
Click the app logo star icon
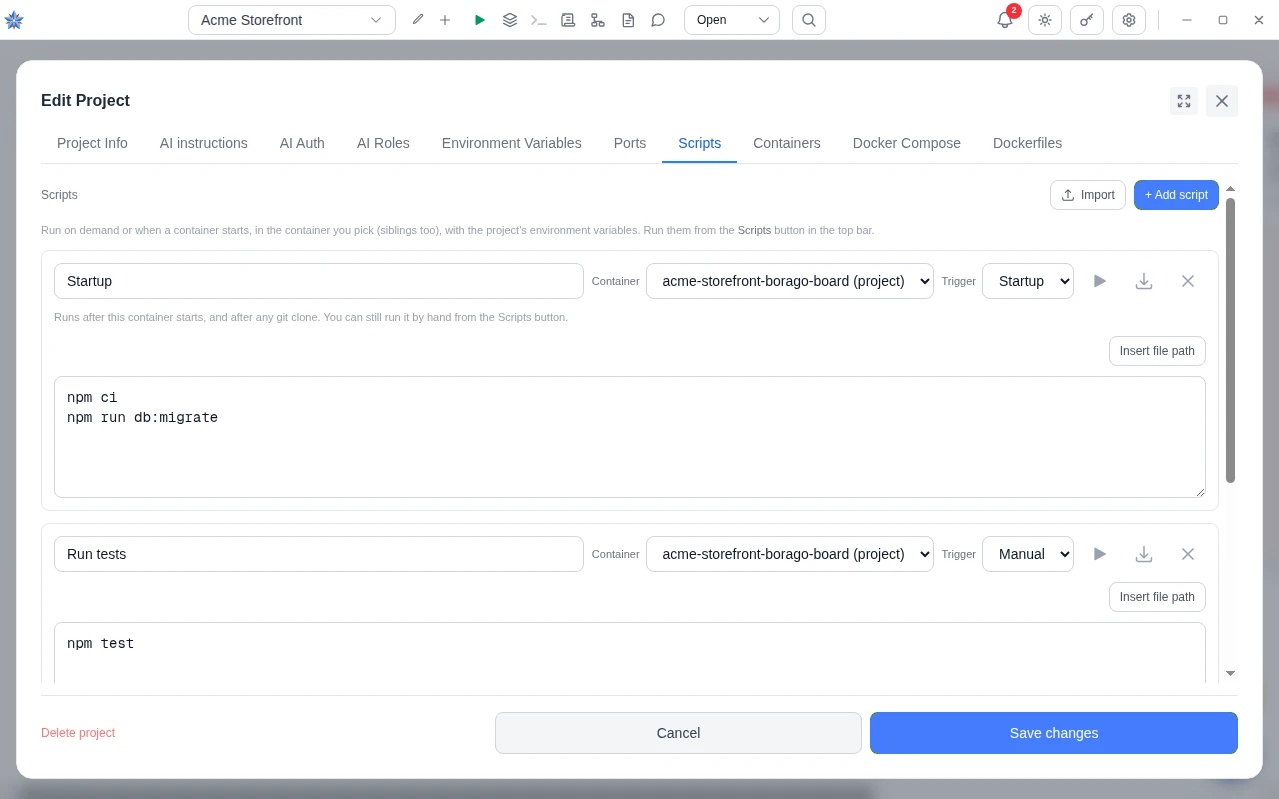tap(14, 20)
